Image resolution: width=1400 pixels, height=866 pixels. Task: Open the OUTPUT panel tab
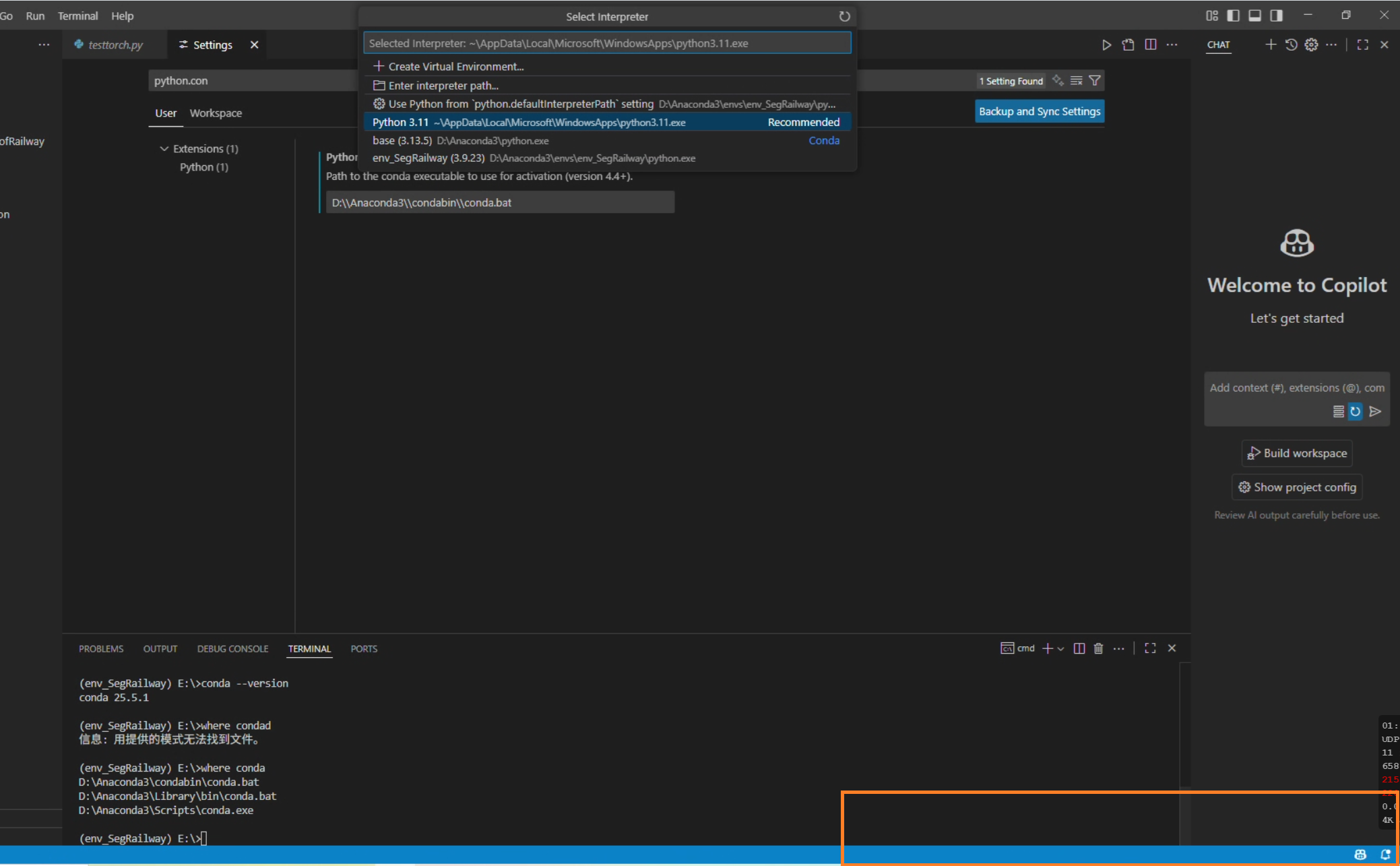pos(160,649)
